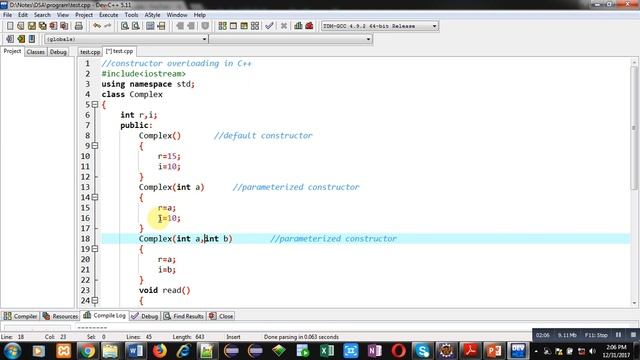
Task: Click the Save All toolbar icon
Action: [x=42, y=26]
